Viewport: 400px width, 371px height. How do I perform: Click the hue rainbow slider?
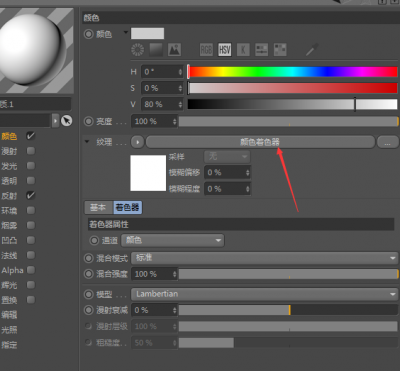(293, 72)
